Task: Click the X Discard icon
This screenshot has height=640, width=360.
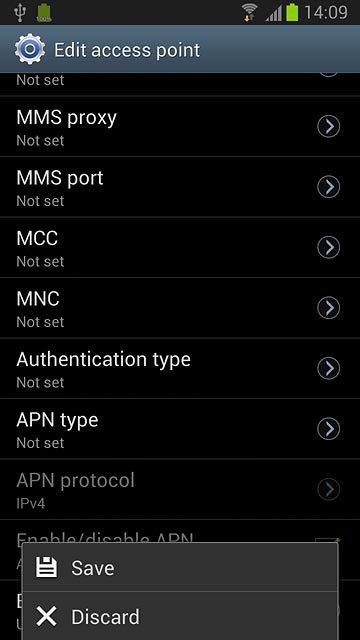Action: (46, 616)
